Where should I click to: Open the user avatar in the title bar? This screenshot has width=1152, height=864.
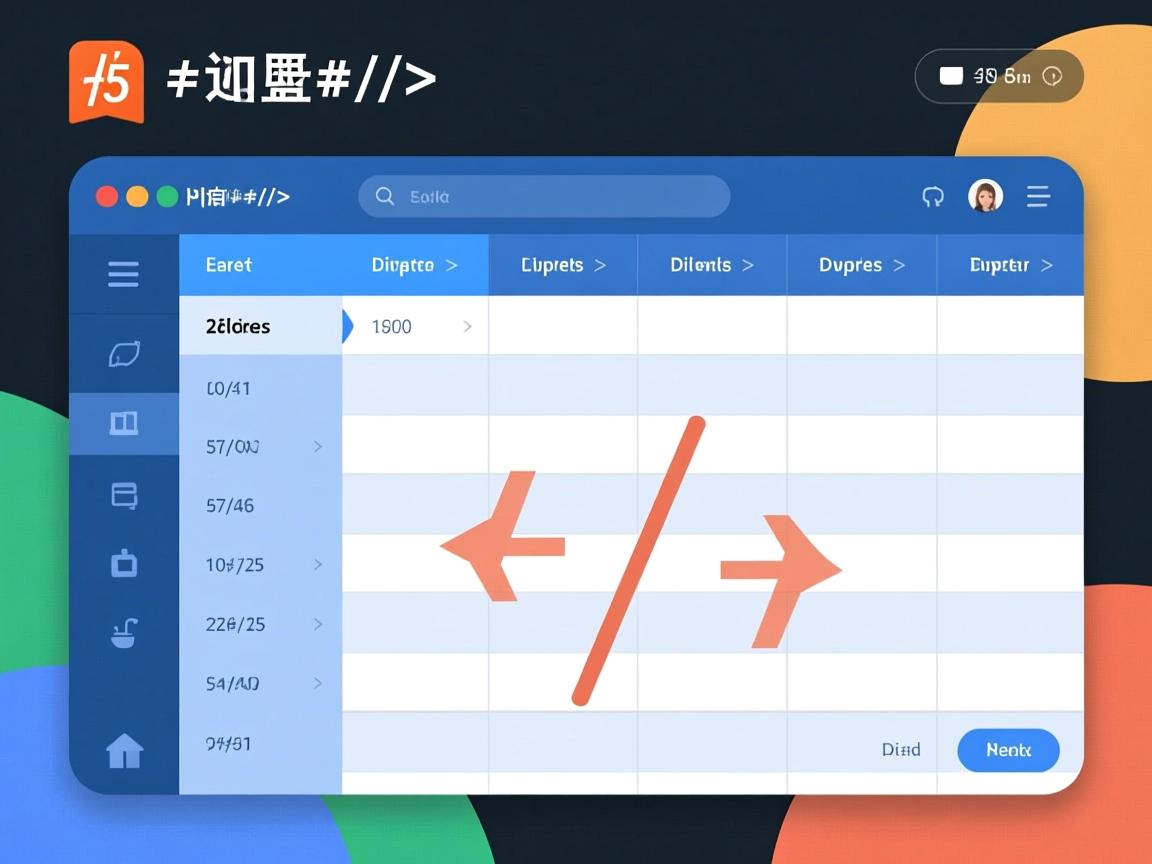986,196
